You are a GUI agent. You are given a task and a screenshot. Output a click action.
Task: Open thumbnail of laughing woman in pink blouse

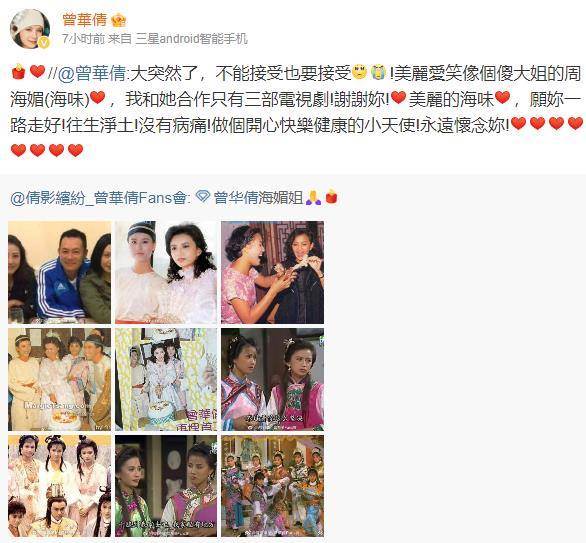[272, 272]
